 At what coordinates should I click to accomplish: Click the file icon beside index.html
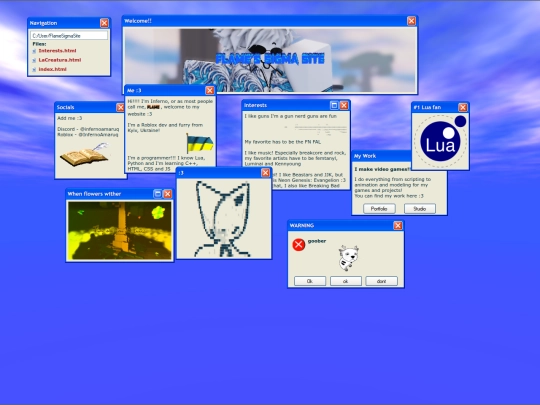(x=34, y=70)
